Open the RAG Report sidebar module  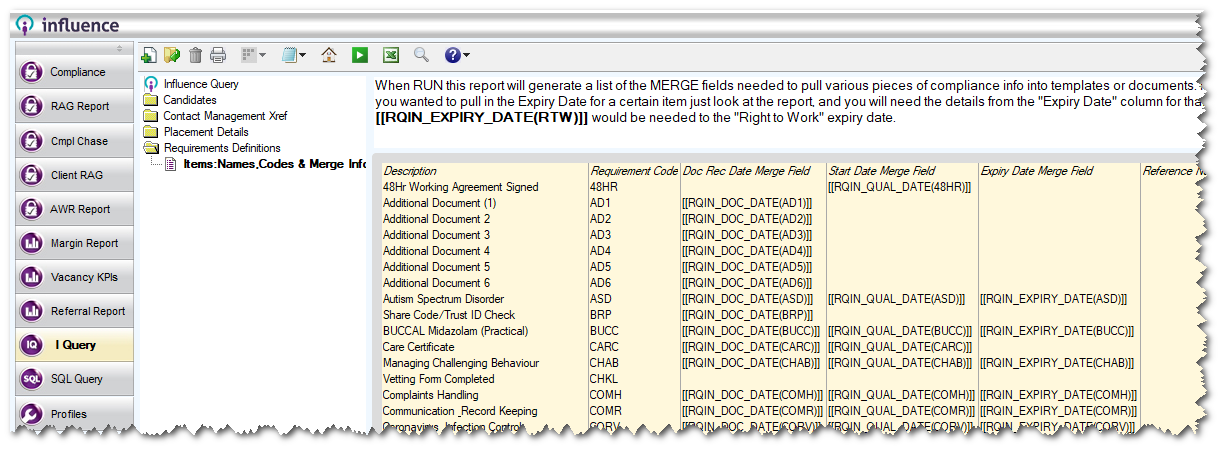click(x=74, y=106)
